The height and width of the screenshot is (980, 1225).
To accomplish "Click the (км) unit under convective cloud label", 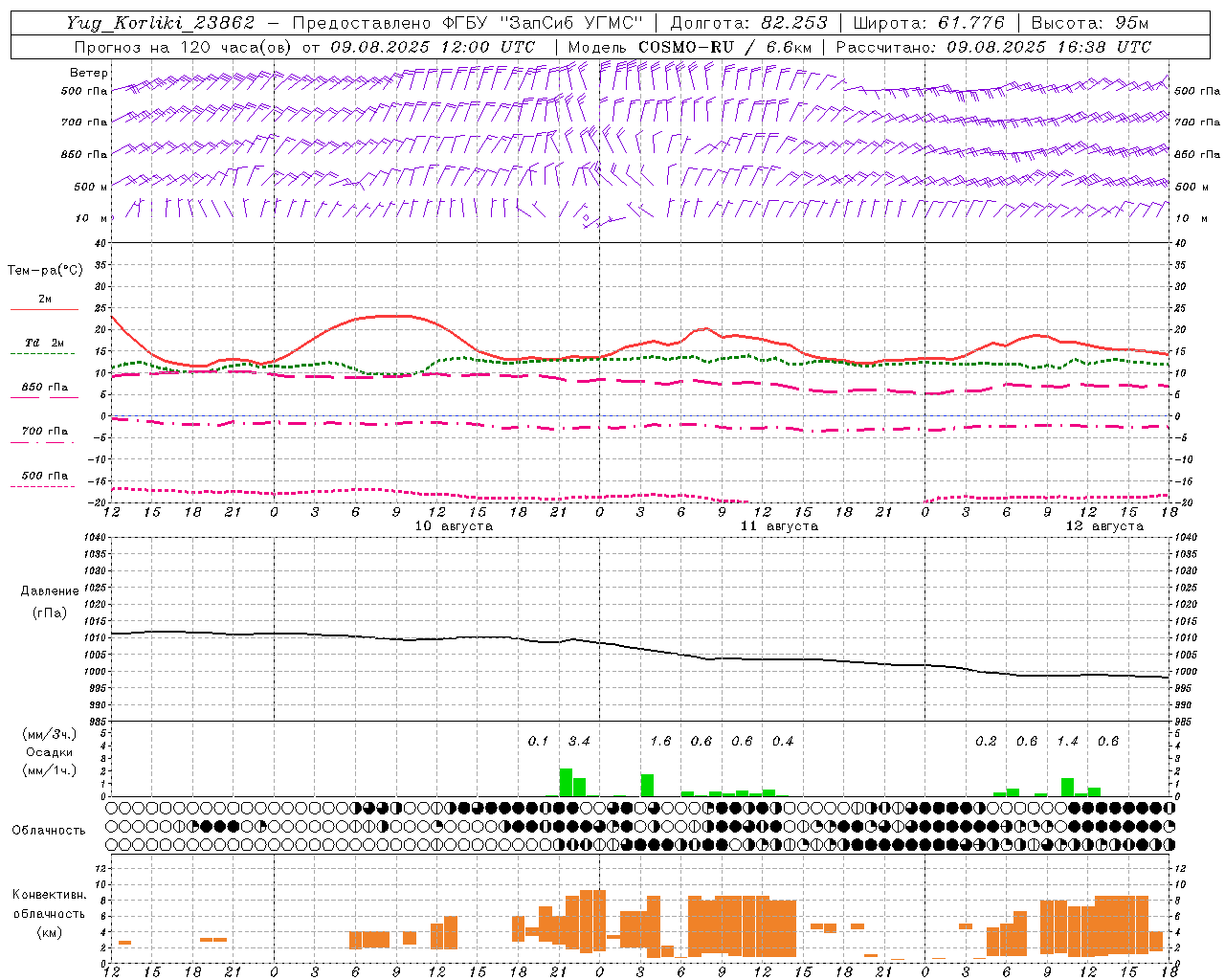I will click(49, 933).
